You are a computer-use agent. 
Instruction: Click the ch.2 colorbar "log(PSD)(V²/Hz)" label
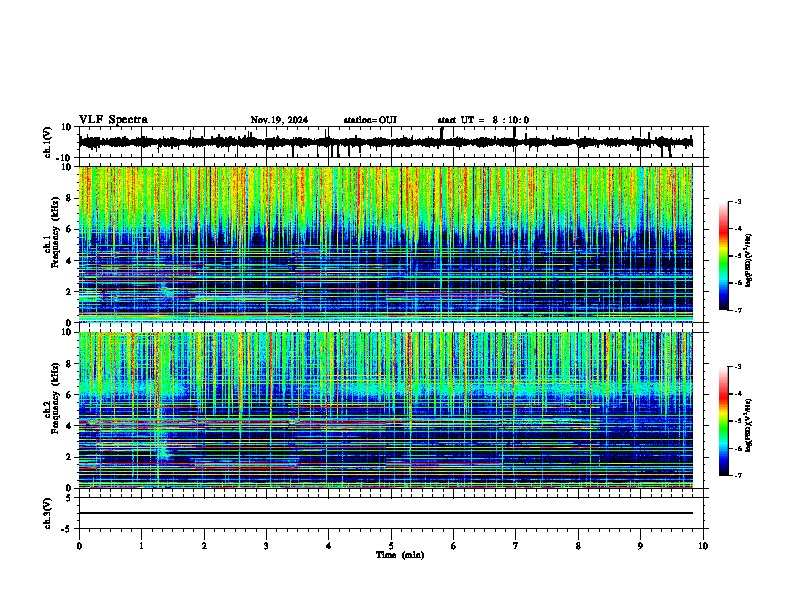click(x=749, y=426)
